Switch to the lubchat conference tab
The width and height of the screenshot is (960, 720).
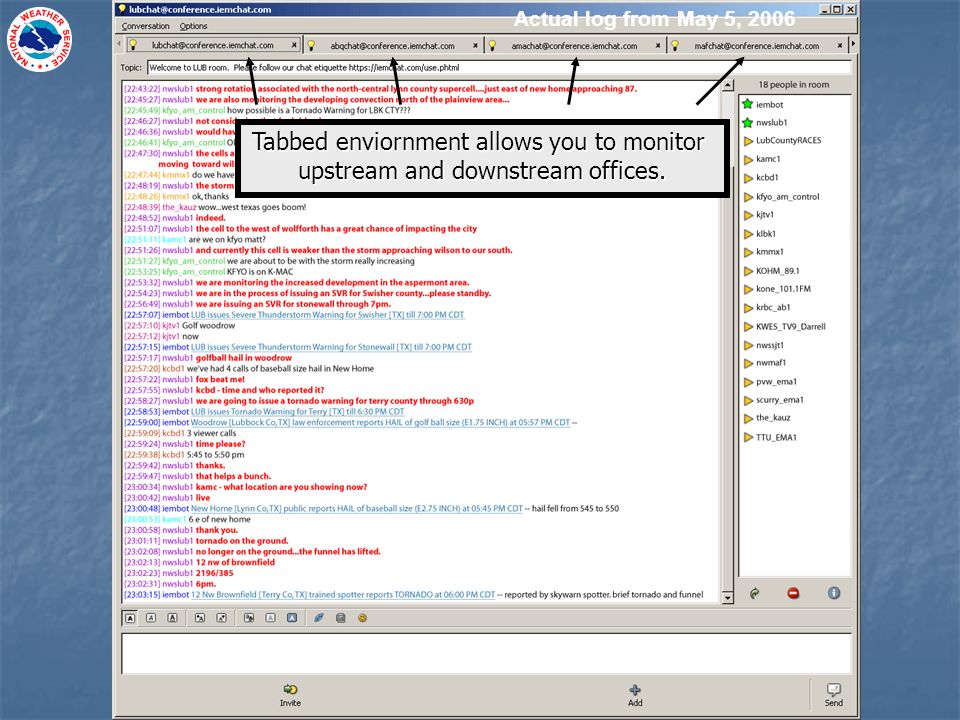[x=212, y=45]
